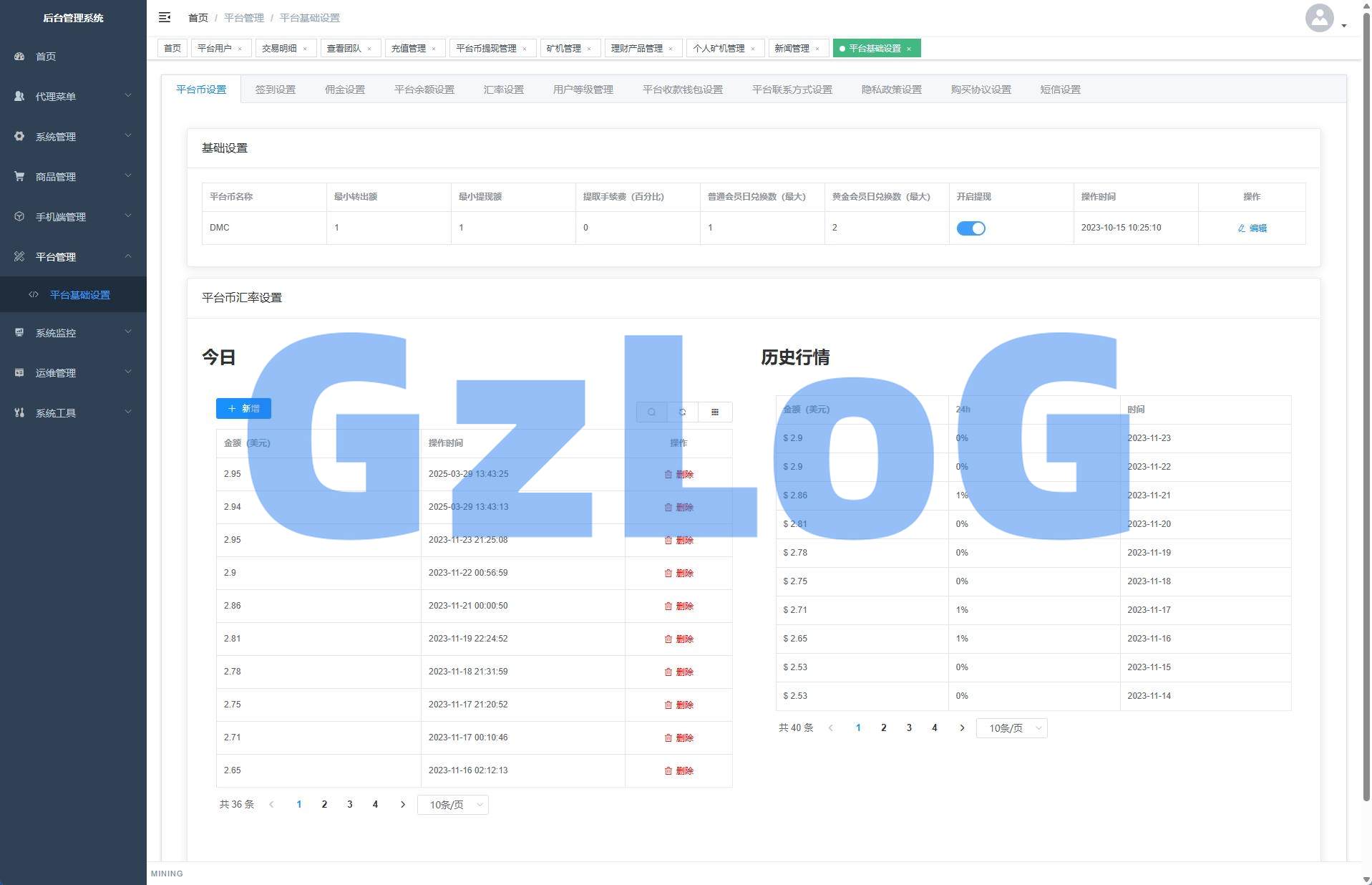Click the refresh icon above today's table
Viewport: 1372px width, 885px height.
(683, 412)
